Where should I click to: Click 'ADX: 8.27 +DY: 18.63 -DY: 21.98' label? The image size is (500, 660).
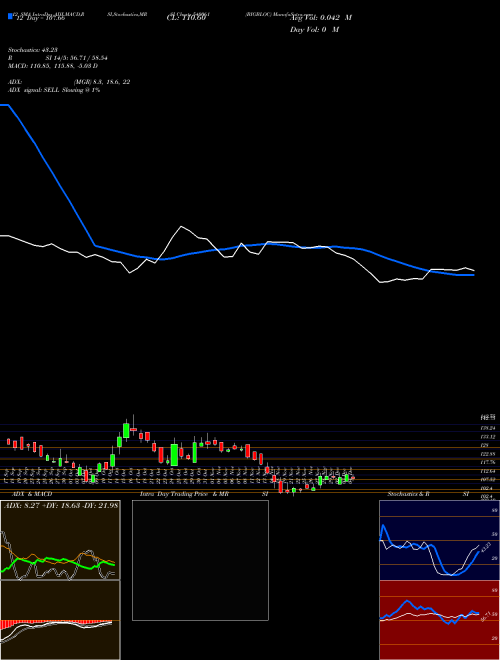[61, 506]
